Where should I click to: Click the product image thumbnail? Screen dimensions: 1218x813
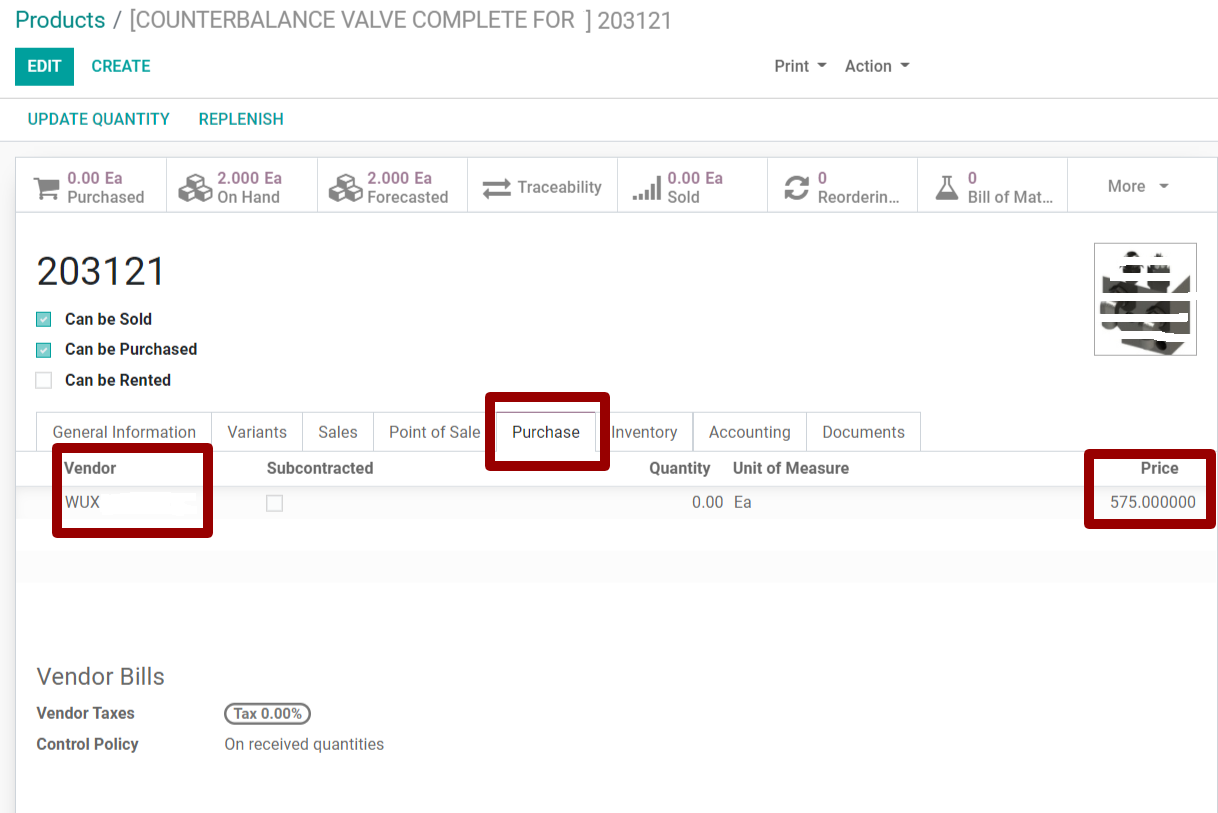[x=1145, y=299]
